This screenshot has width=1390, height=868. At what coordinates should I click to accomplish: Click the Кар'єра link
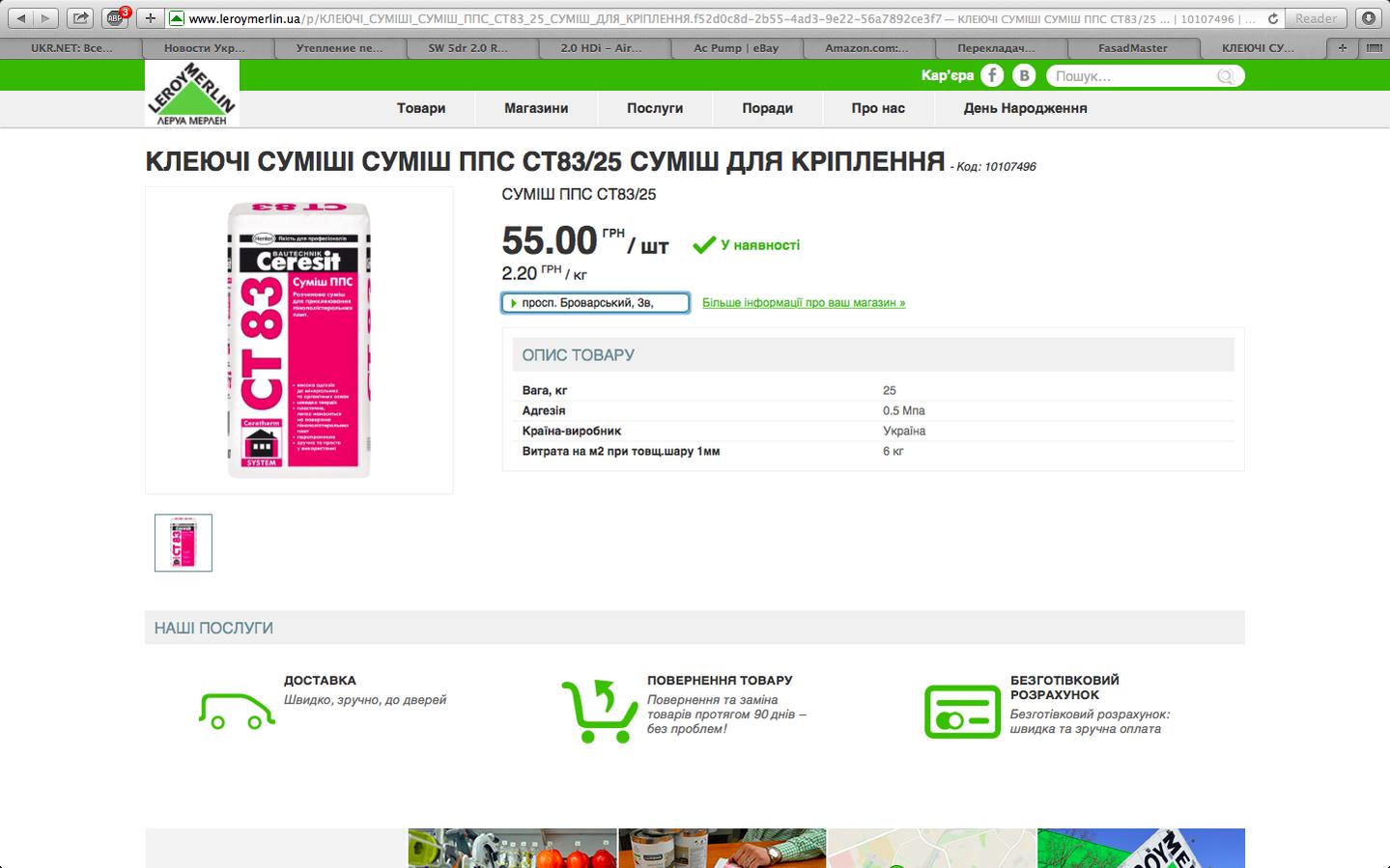click(x=948, y=75)
